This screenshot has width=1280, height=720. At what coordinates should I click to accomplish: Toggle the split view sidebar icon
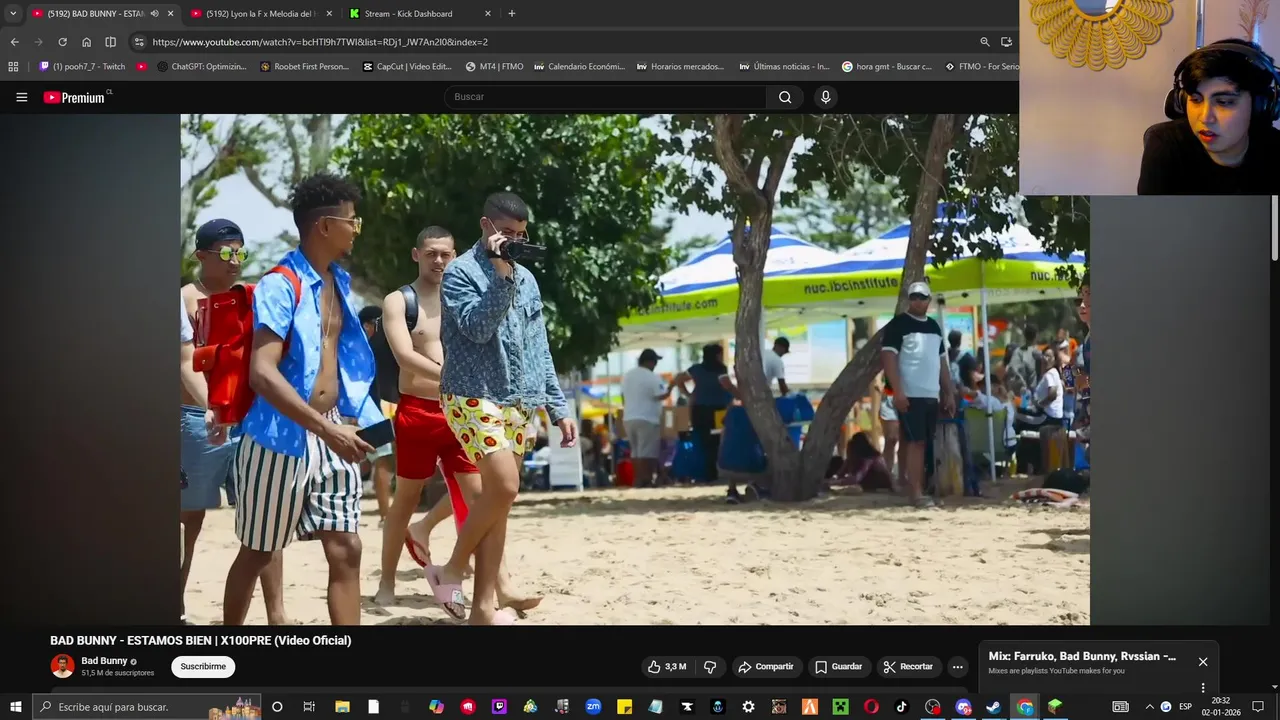[111, 42]
